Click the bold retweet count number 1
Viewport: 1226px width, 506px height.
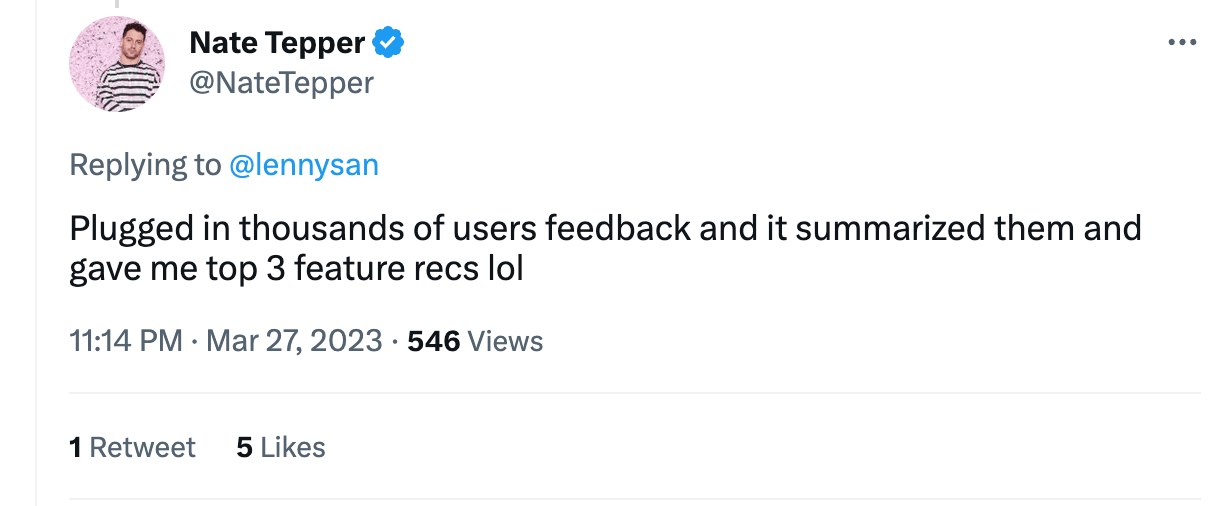pyautogui.click(x=75, y=447)
